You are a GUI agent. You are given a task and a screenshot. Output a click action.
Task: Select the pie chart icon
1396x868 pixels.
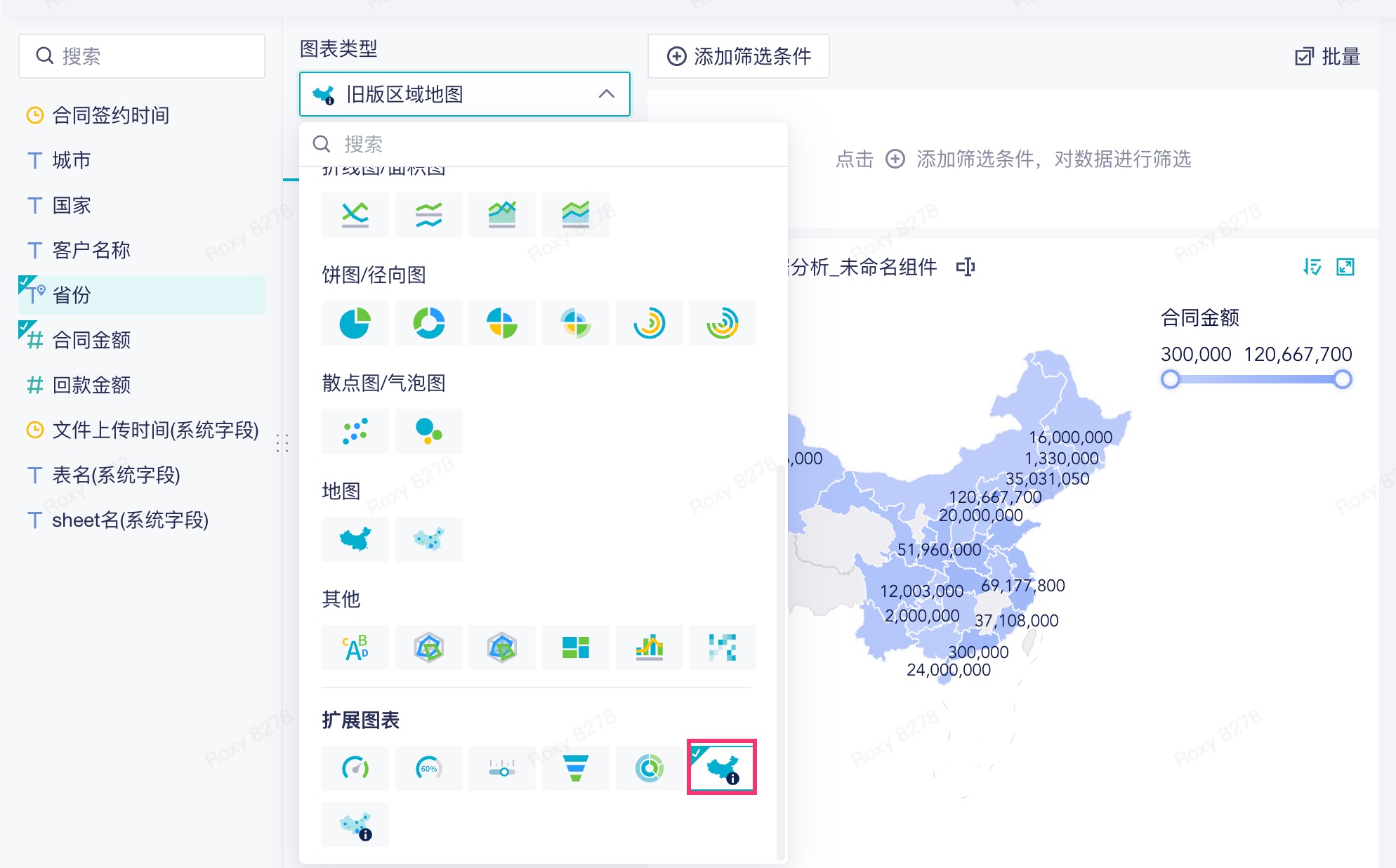355,323
